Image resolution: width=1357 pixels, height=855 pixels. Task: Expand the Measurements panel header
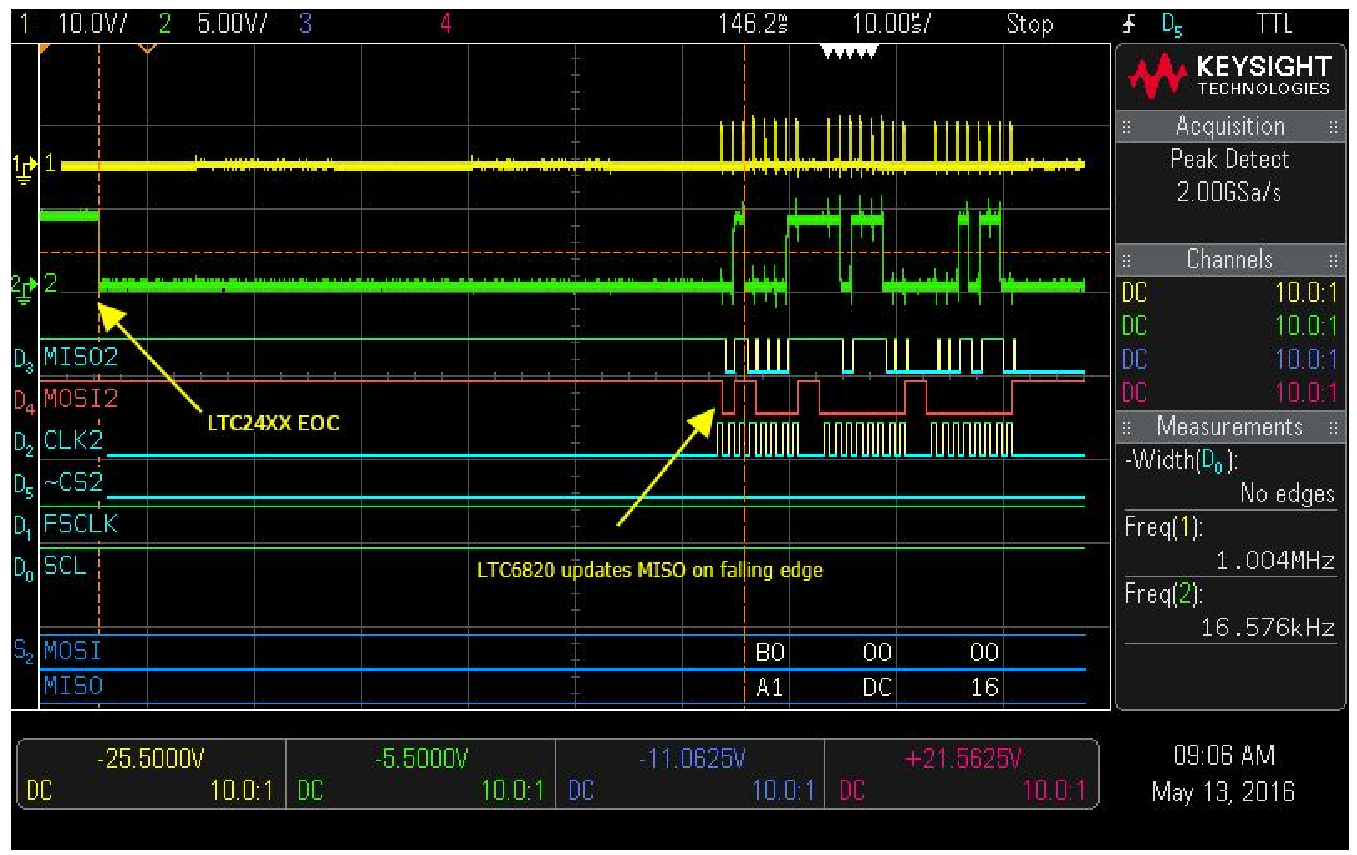1229,427
